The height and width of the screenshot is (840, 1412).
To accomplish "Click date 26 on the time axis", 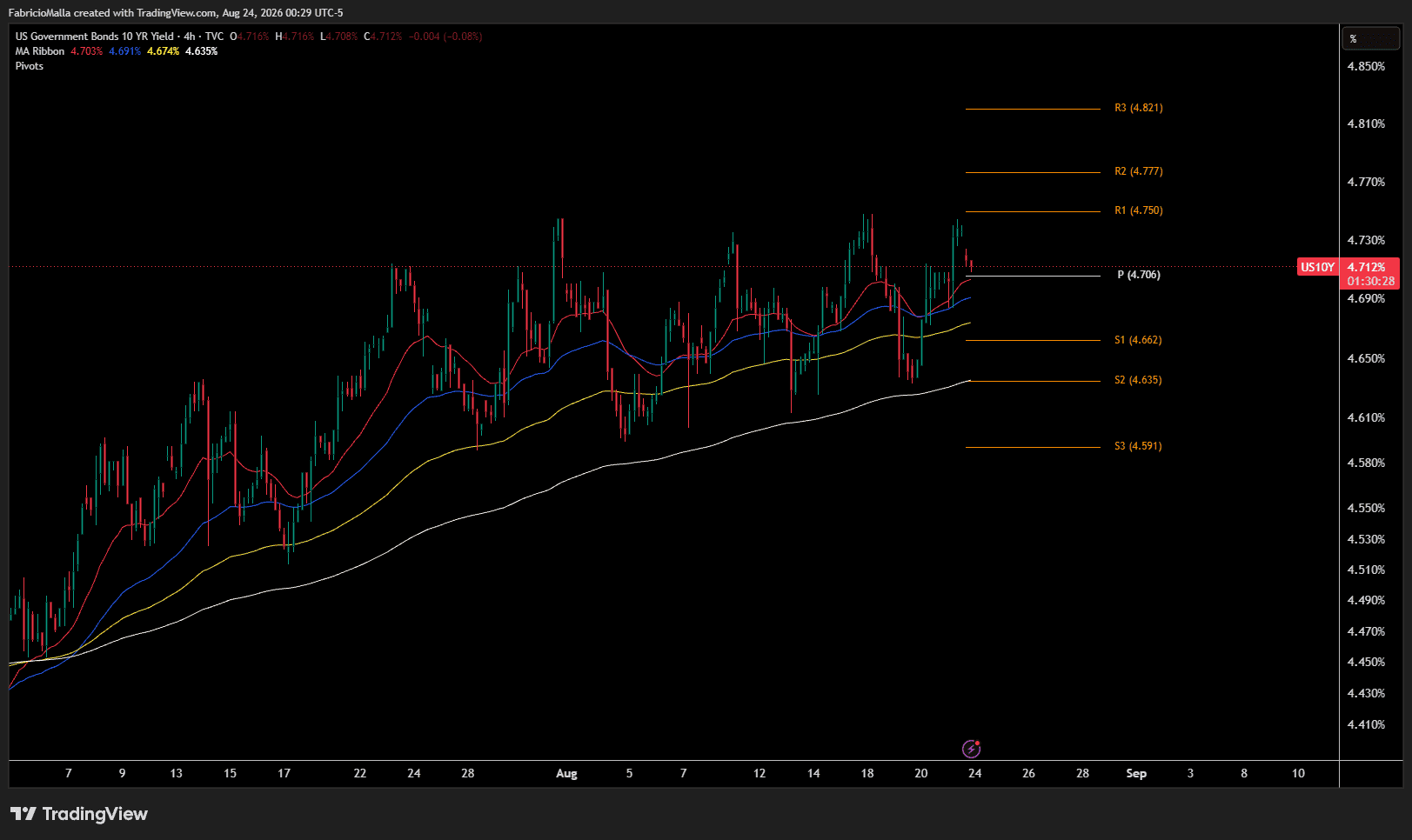I will click(1029, 773).
